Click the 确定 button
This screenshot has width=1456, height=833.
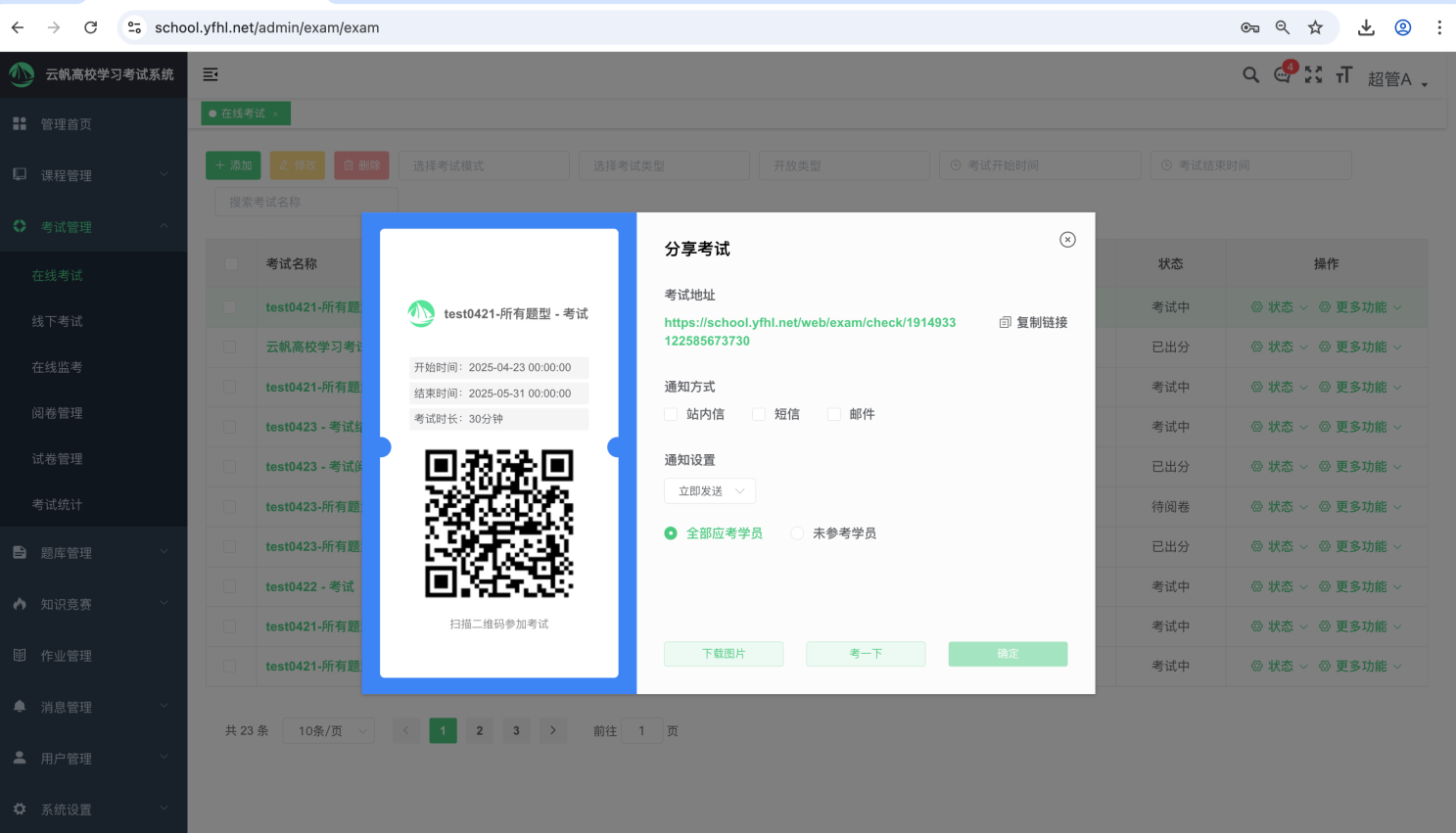tap(1008, 654)
